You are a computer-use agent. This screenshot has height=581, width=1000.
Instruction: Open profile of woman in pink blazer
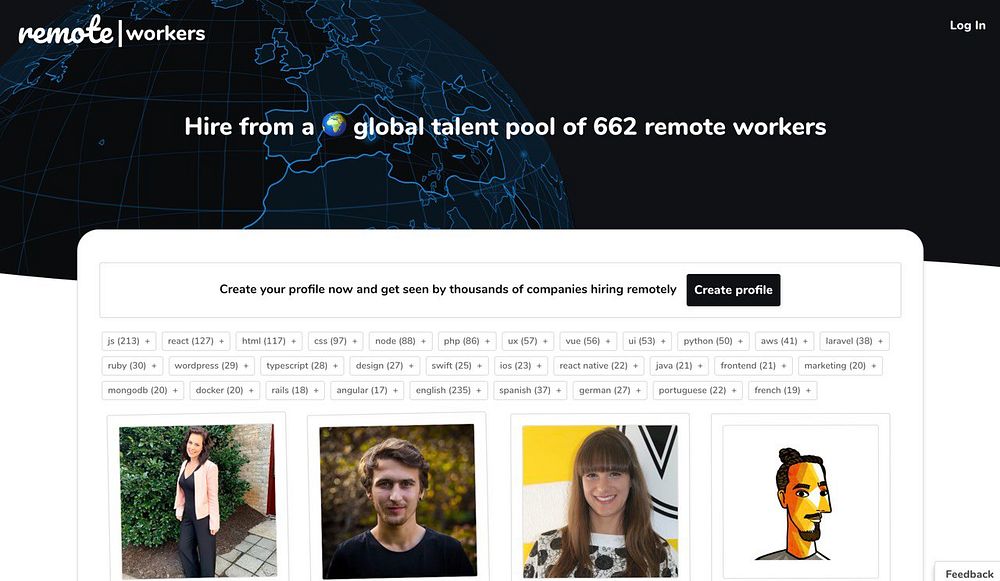pyautogui.click(x=198, y=501)
